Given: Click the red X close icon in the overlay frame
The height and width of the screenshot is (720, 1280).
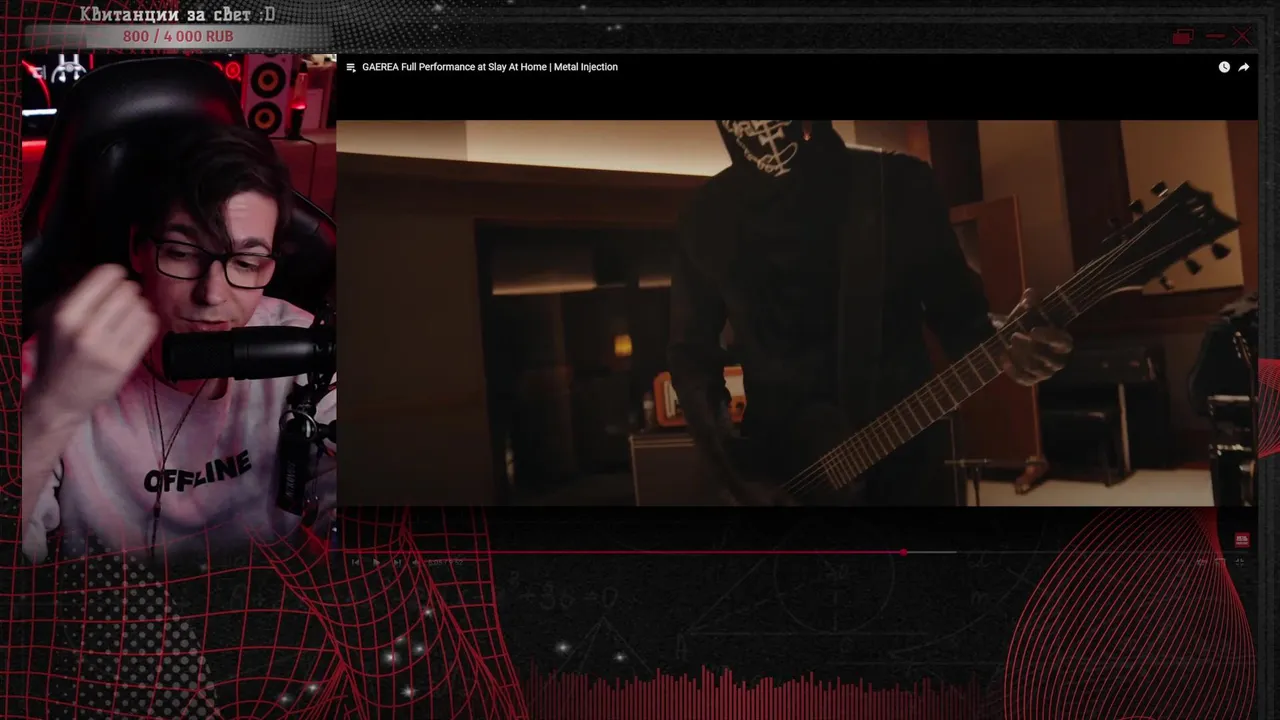Looking at the screenshot, I should (x=1242, y=36).
